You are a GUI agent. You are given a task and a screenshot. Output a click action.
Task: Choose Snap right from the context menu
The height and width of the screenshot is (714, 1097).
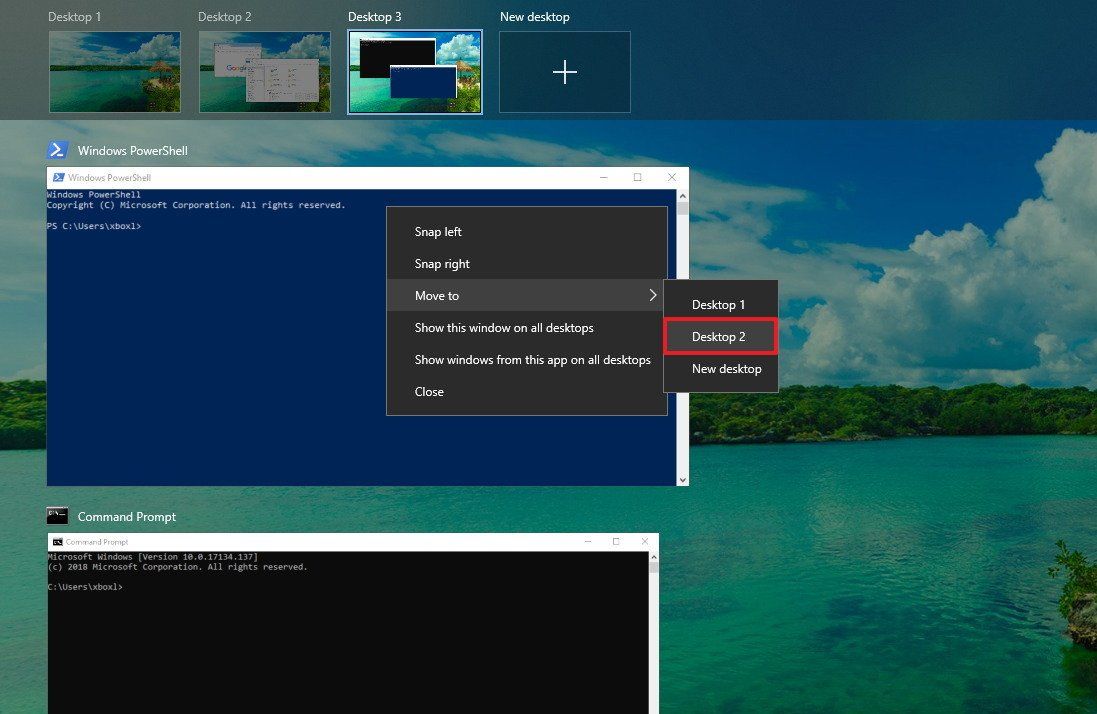click(526, 264)
